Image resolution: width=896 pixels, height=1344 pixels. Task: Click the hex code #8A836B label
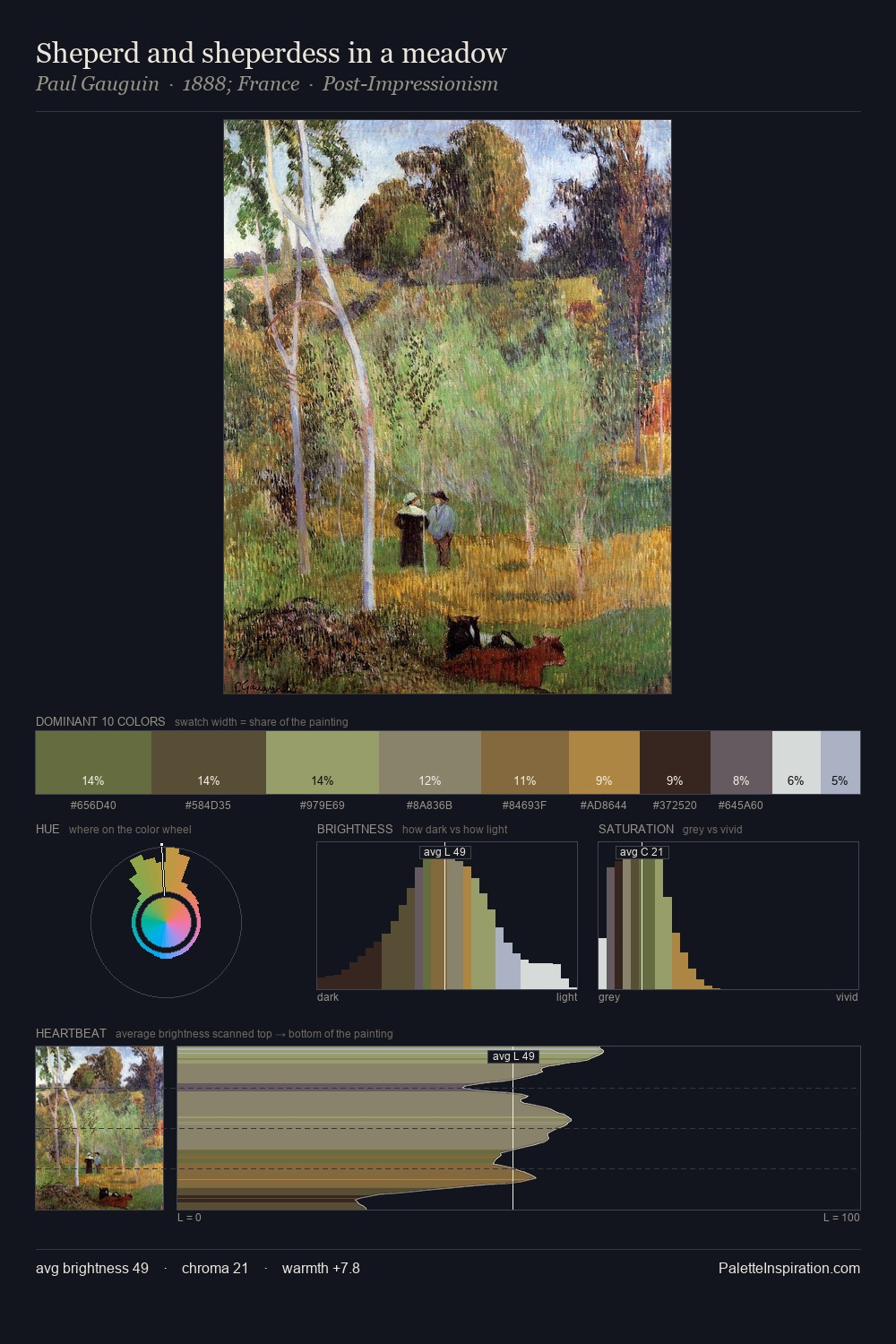tap(430, 806)
